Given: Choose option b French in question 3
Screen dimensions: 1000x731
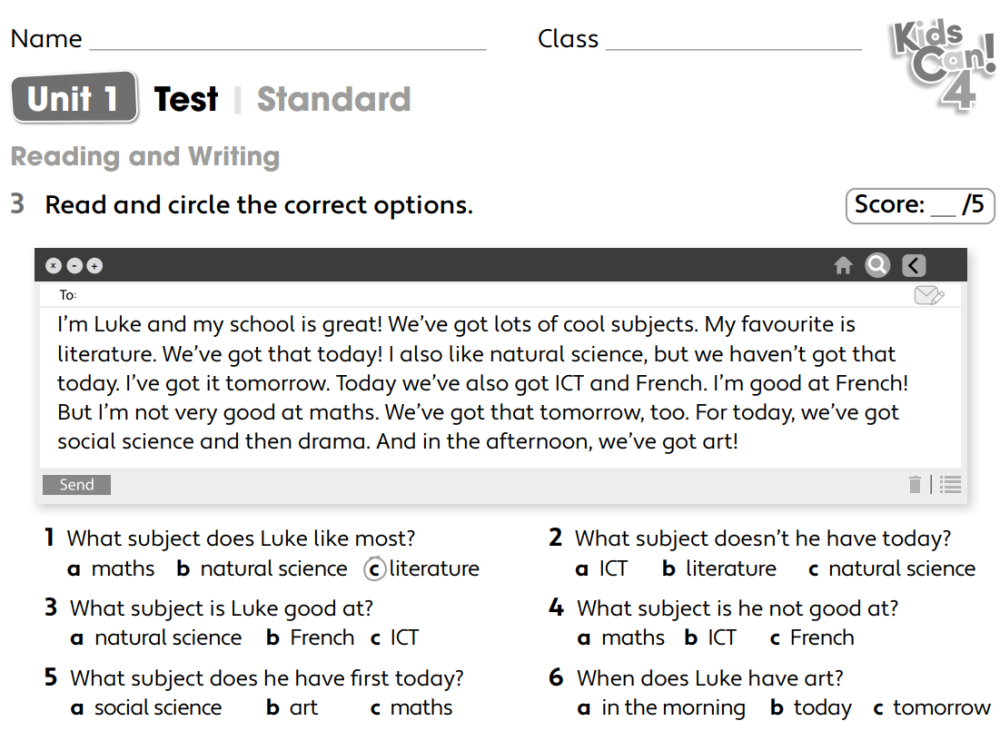Looking at the screenshot, I should coord(310,638).
